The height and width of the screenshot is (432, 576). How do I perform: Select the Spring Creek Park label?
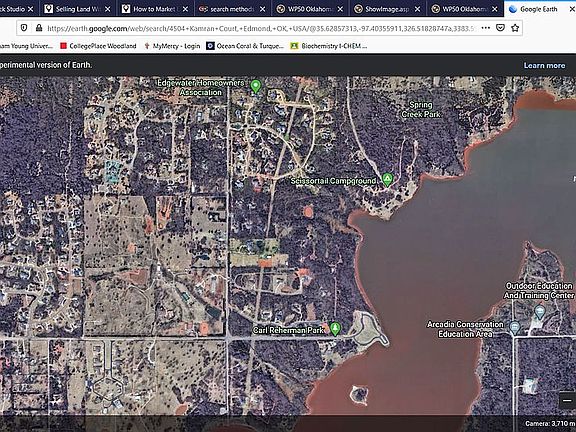421,109
